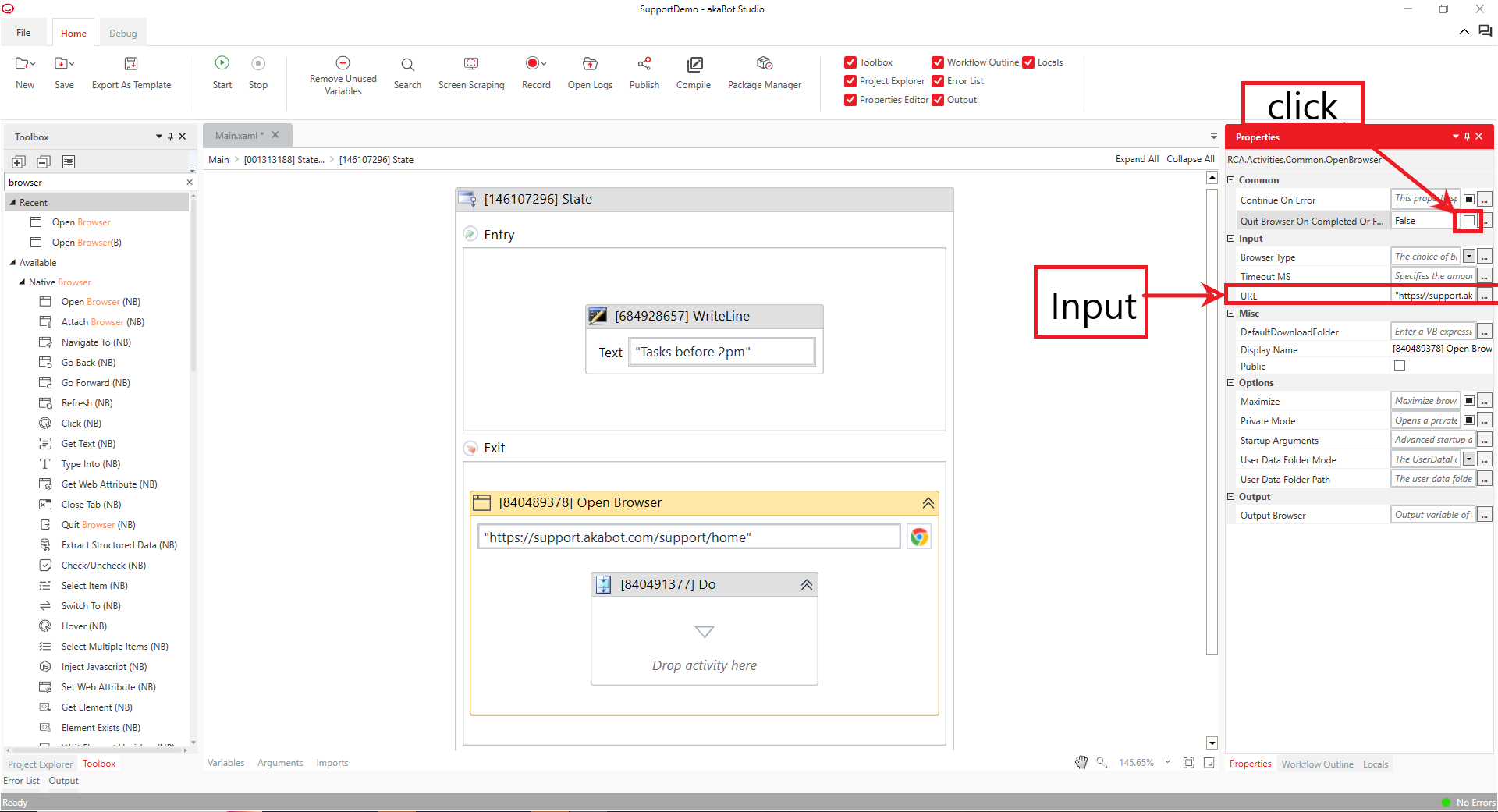This screenshot has height=812, width=1498.
Task: Collapse the Available group in the Toolbox
Action: coord(12,263)
